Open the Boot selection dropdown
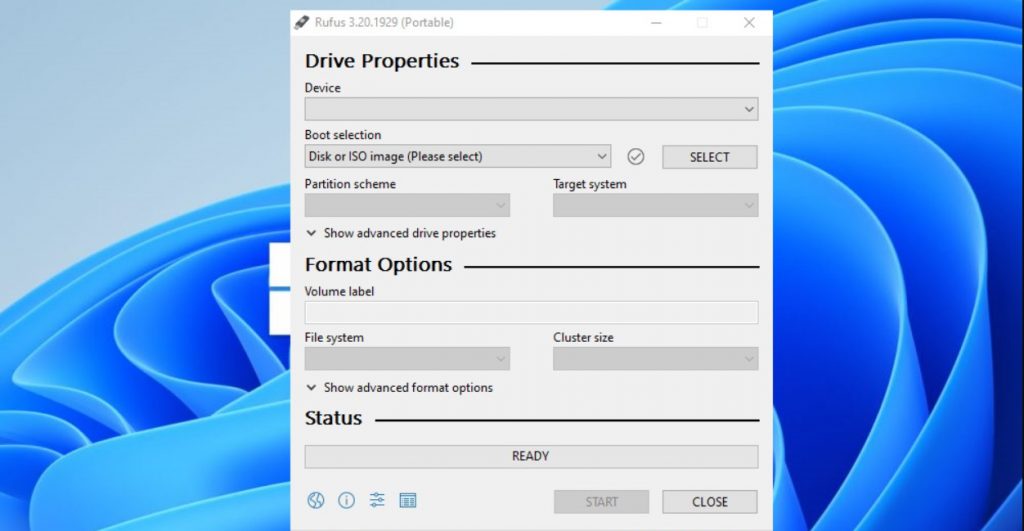The width and height of the screenshot is (1024, 531). [457, 157]
